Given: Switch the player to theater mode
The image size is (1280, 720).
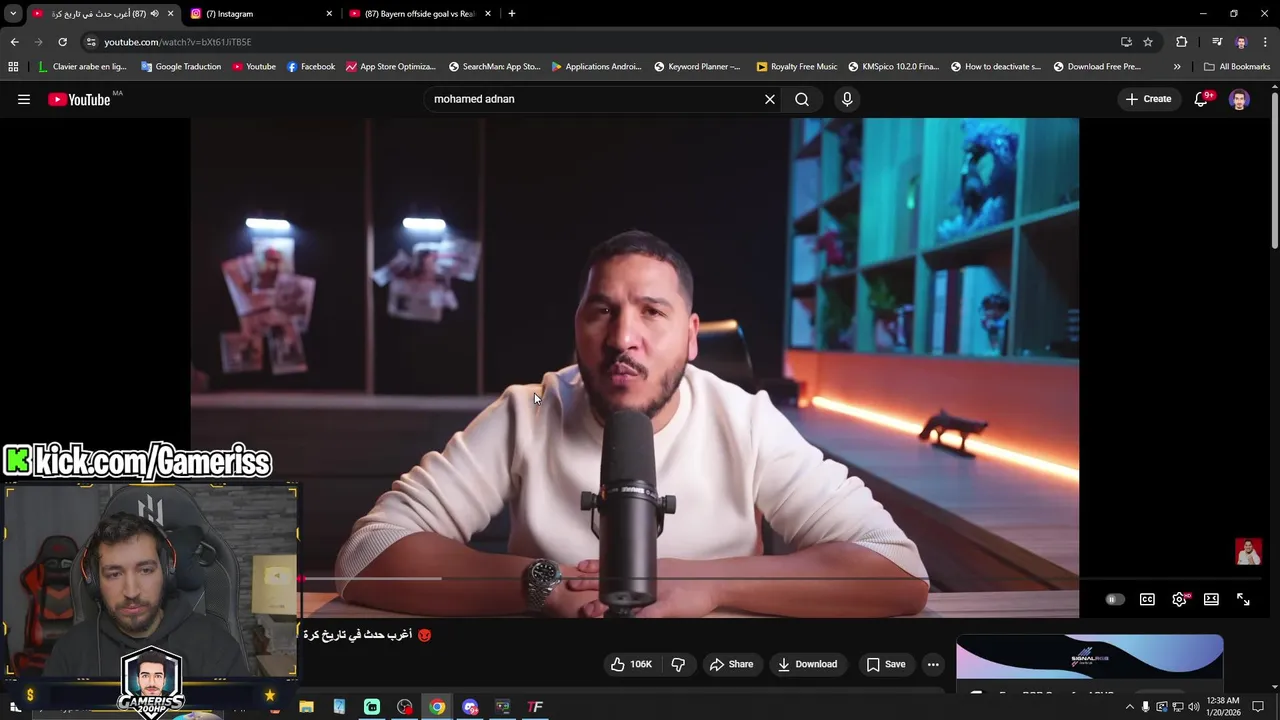Looking at the screenshot, I should pos(1211,599).
